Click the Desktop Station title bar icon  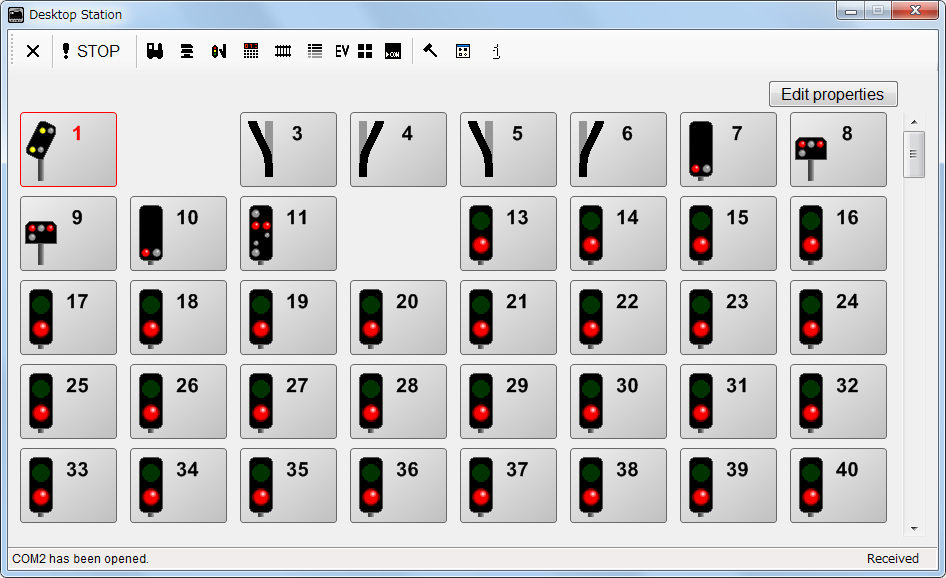(16, 14)
